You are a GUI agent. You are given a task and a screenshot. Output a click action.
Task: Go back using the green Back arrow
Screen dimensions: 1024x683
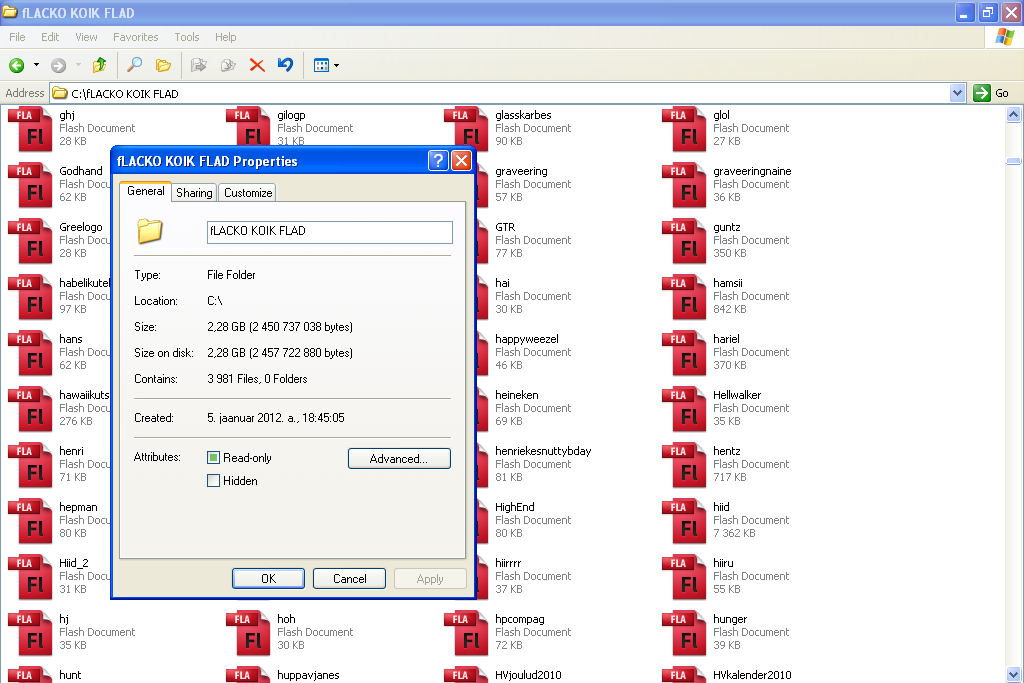coord(17,65)
